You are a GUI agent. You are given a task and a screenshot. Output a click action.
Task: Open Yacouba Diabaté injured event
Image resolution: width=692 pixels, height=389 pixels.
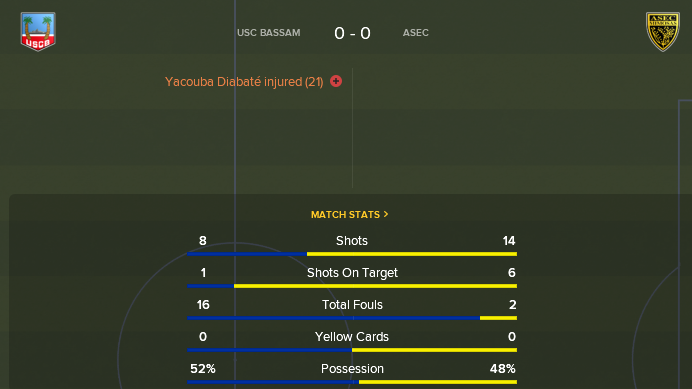(244, 82)
